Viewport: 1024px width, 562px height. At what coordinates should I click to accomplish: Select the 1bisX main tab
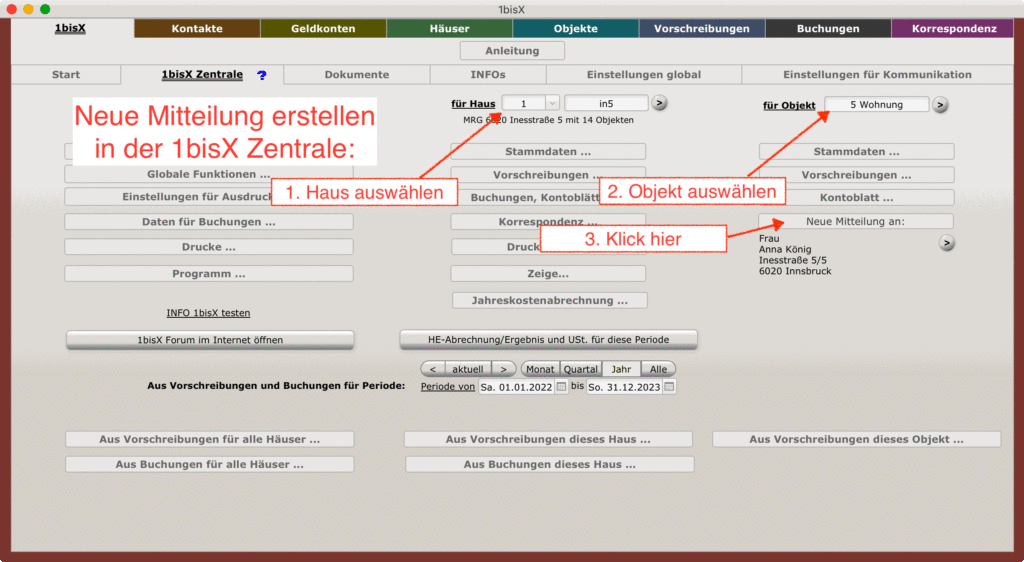[x=70, y=28]
